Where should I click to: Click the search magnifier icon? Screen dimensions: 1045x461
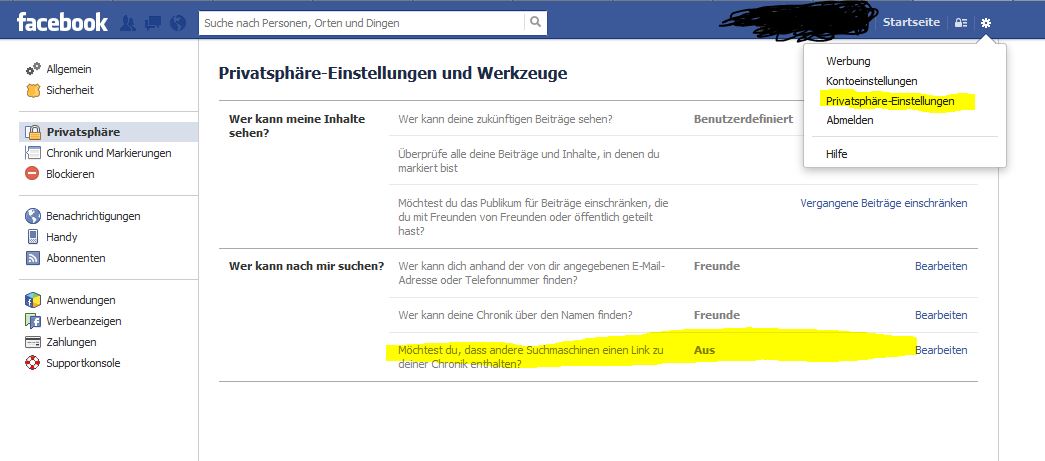pos(535,22)
